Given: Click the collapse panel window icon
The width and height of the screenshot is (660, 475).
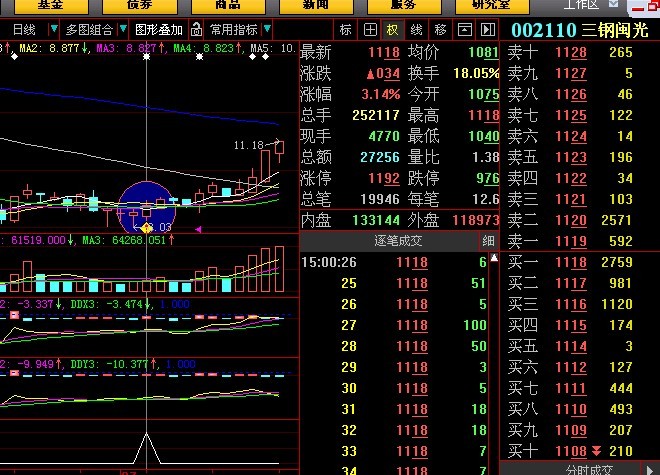Looking at the screenshot, I should [x=465, y=29].
